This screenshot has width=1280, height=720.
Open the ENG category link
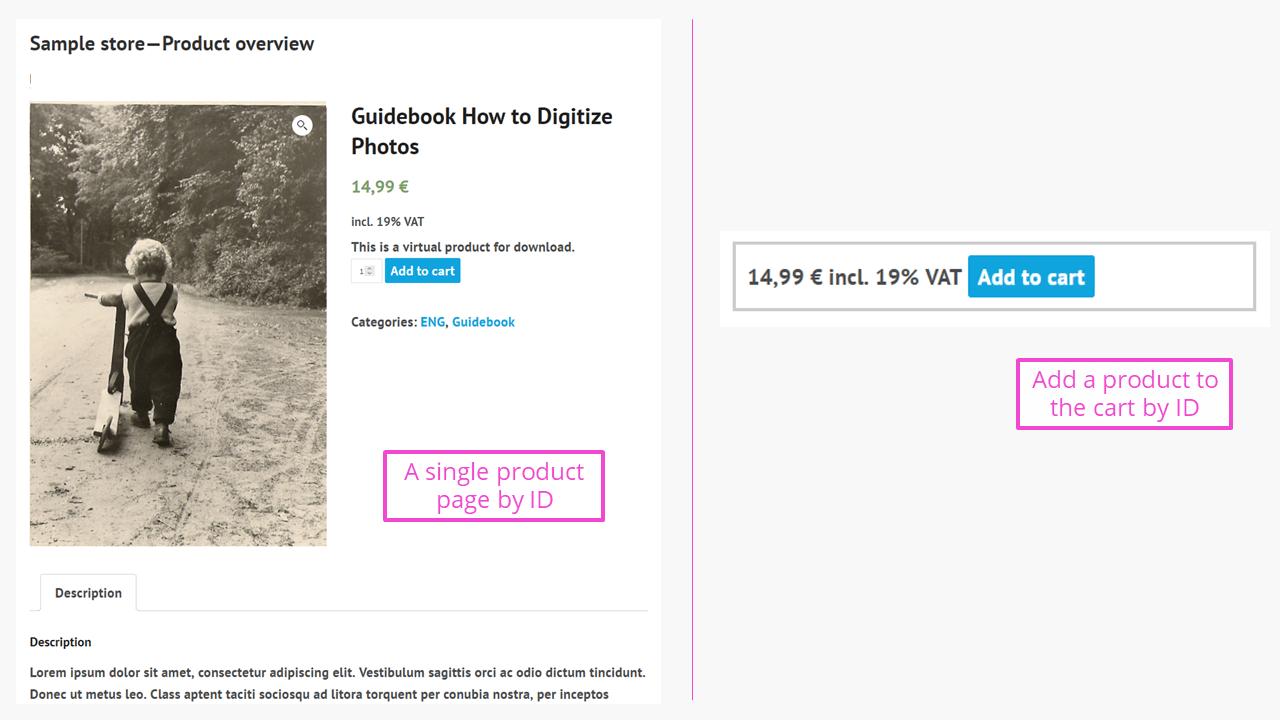point(432,322)
